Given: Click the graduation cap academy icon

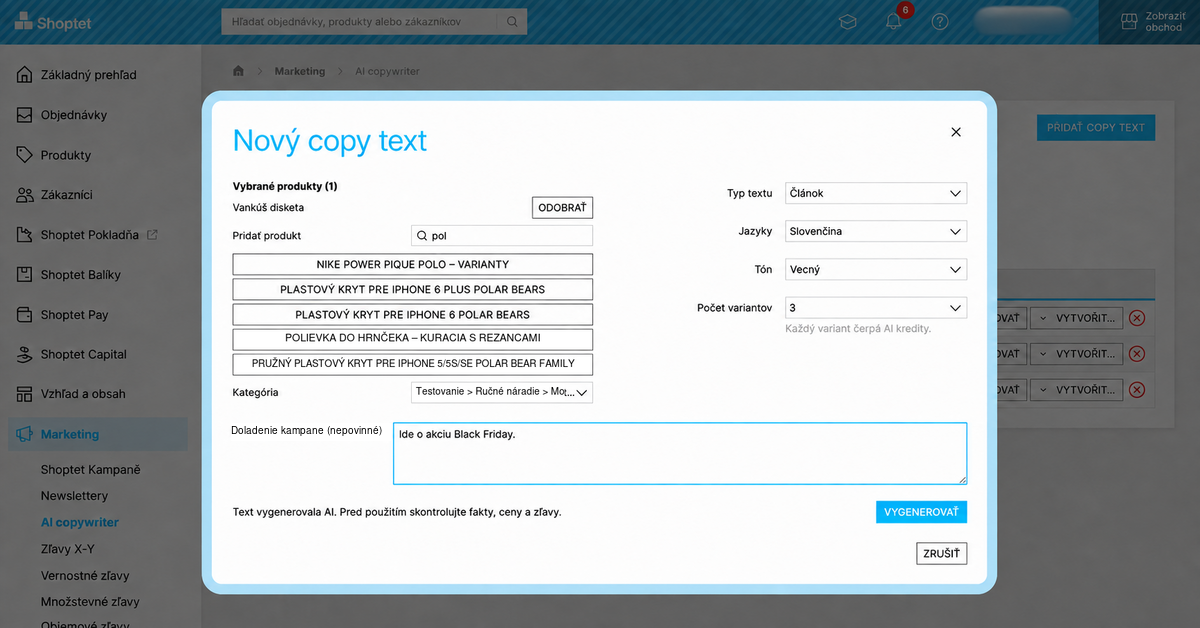Looking at the screenshot, I should click(x=848, y=21).
